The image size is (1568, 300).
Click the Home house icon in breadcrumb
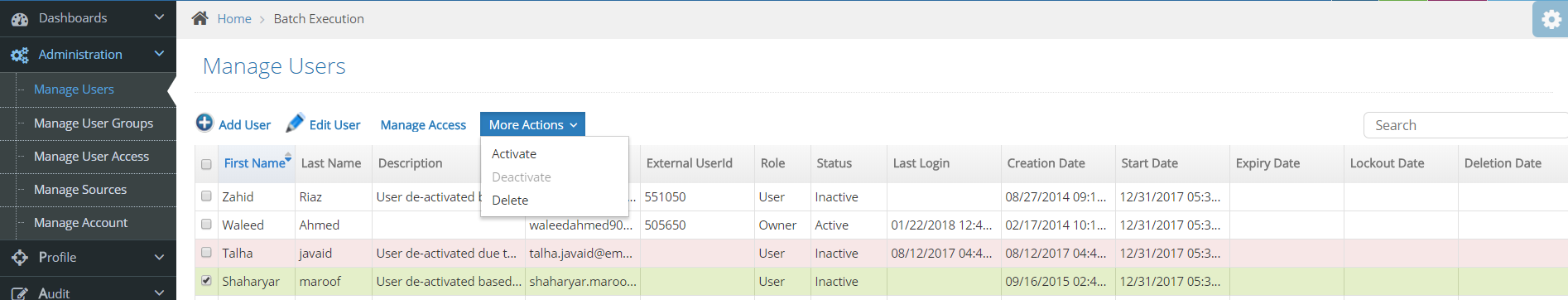200,18
